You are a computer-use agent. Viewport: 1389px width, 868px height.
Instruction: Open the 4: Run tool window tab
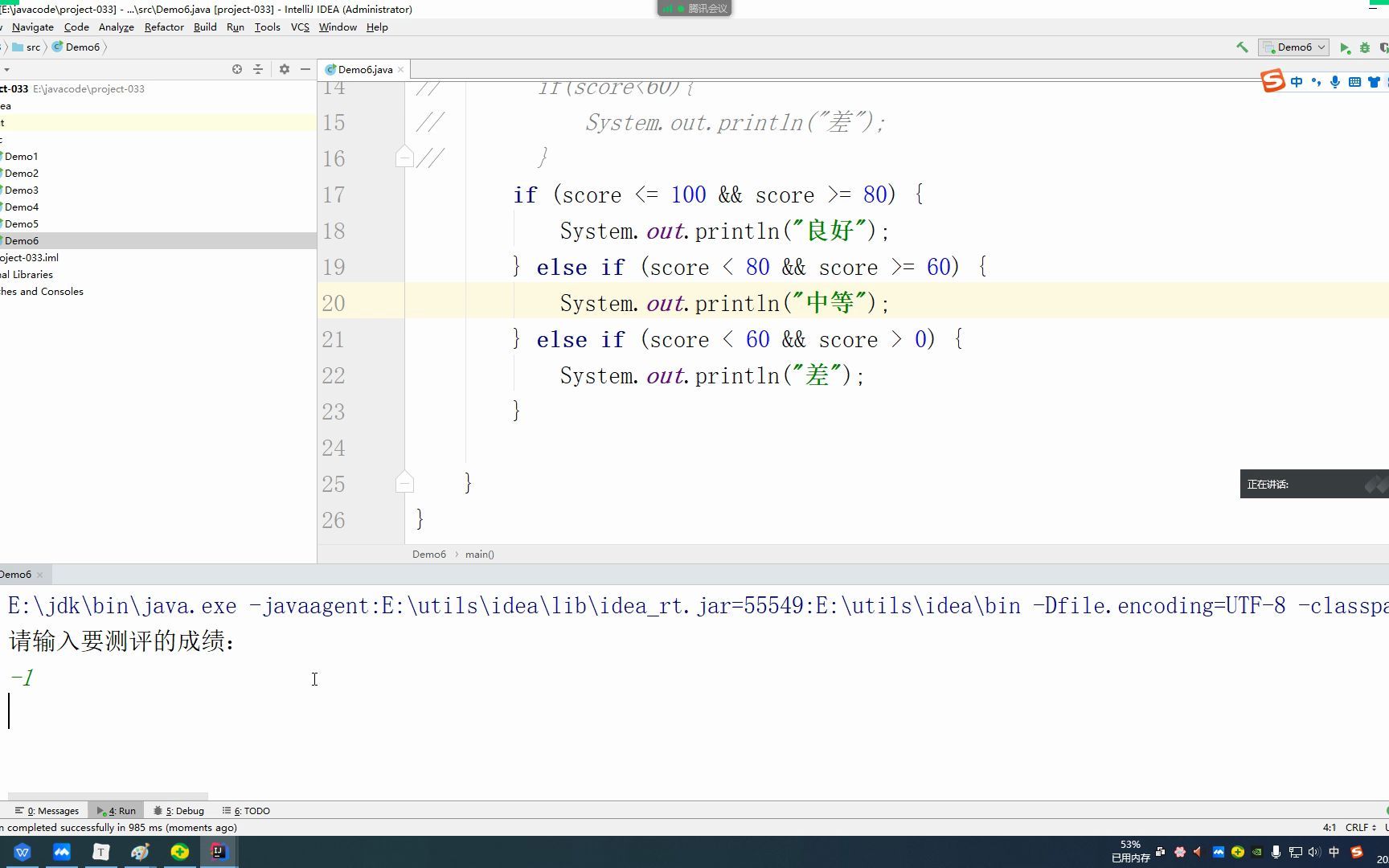(x=117, y=811)
